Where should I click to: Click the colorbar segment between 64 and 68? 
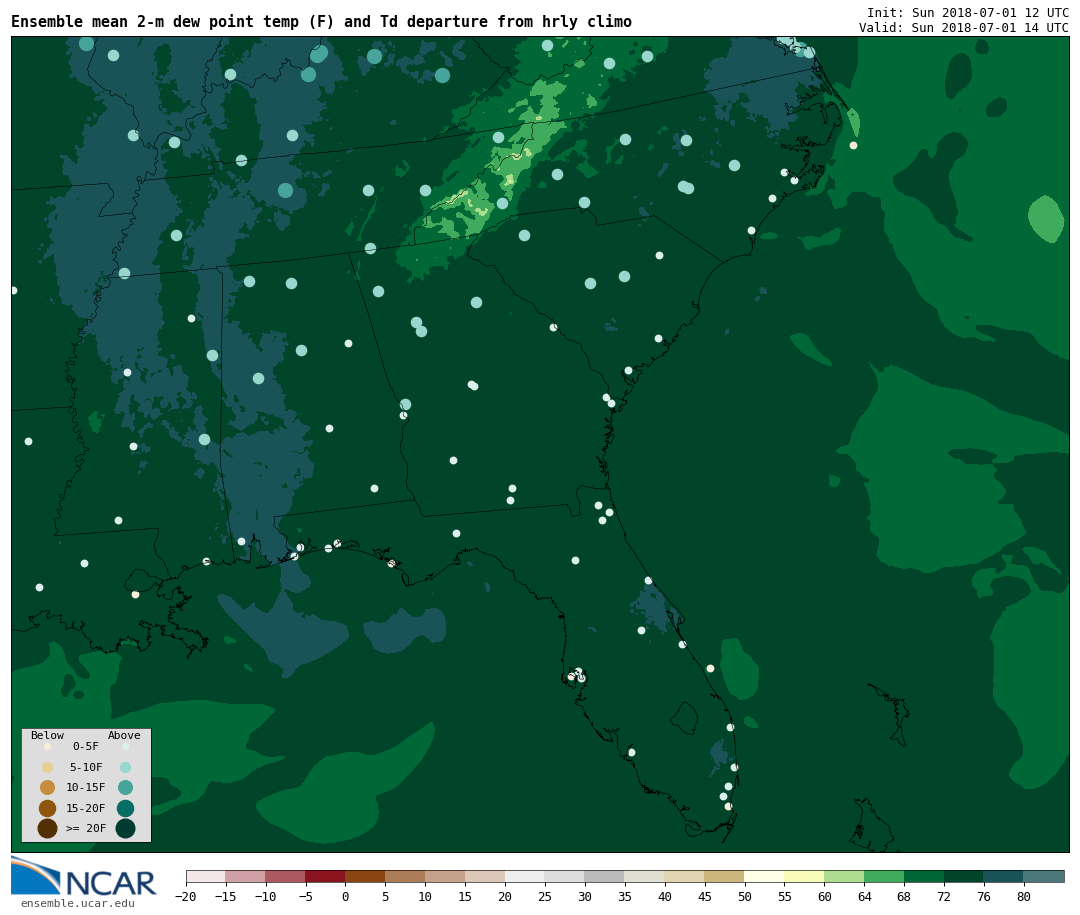884,876
